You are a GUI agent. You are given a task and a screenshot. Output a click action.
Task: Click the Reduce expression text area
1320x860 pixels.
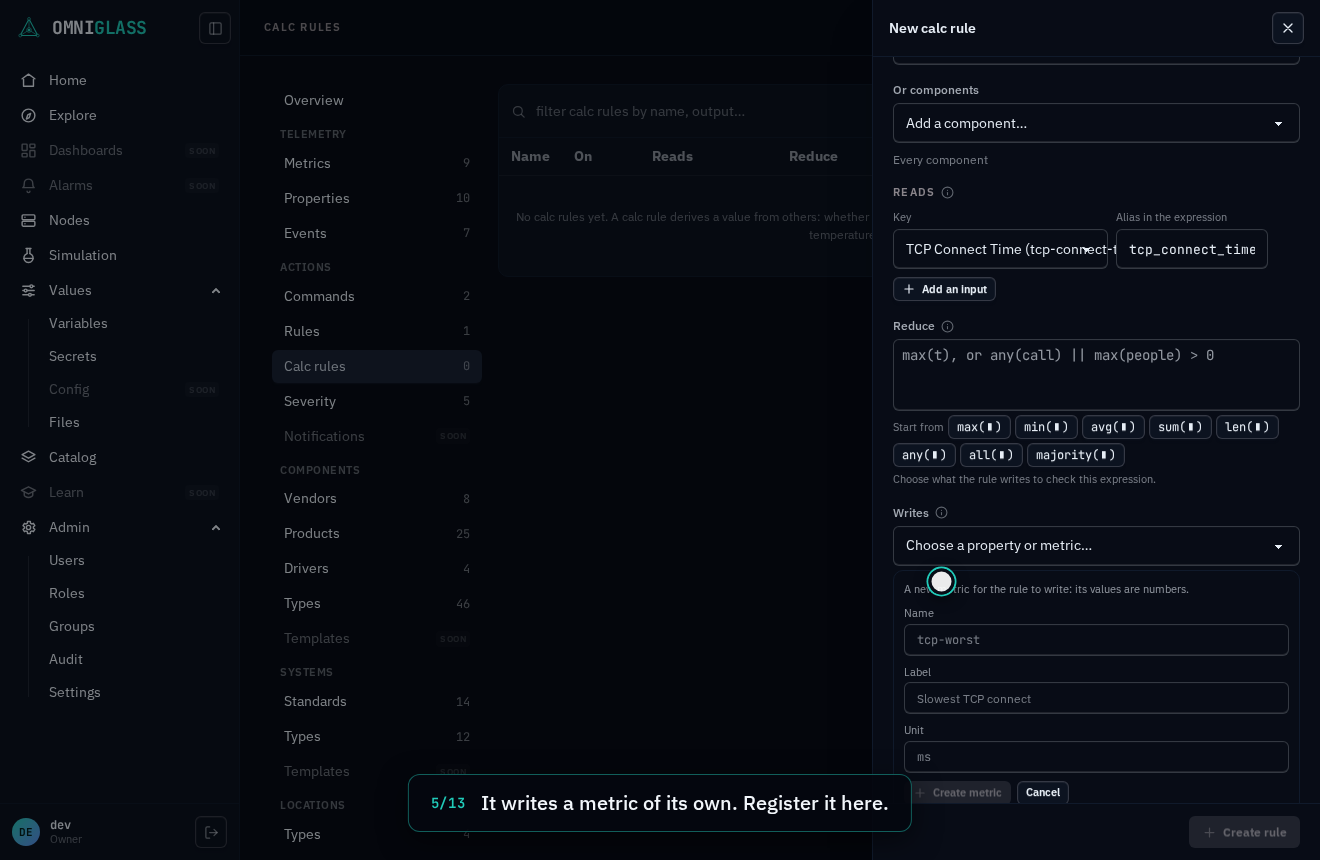[1096, 375]
